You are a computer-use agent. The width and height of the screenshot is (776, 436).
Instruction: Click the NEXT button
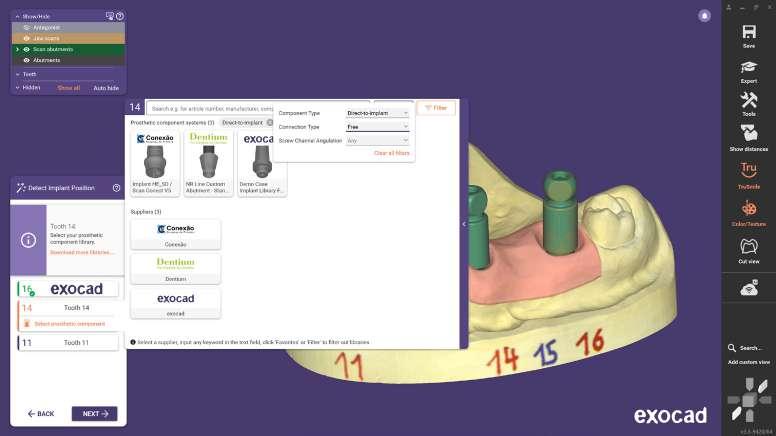95,414
